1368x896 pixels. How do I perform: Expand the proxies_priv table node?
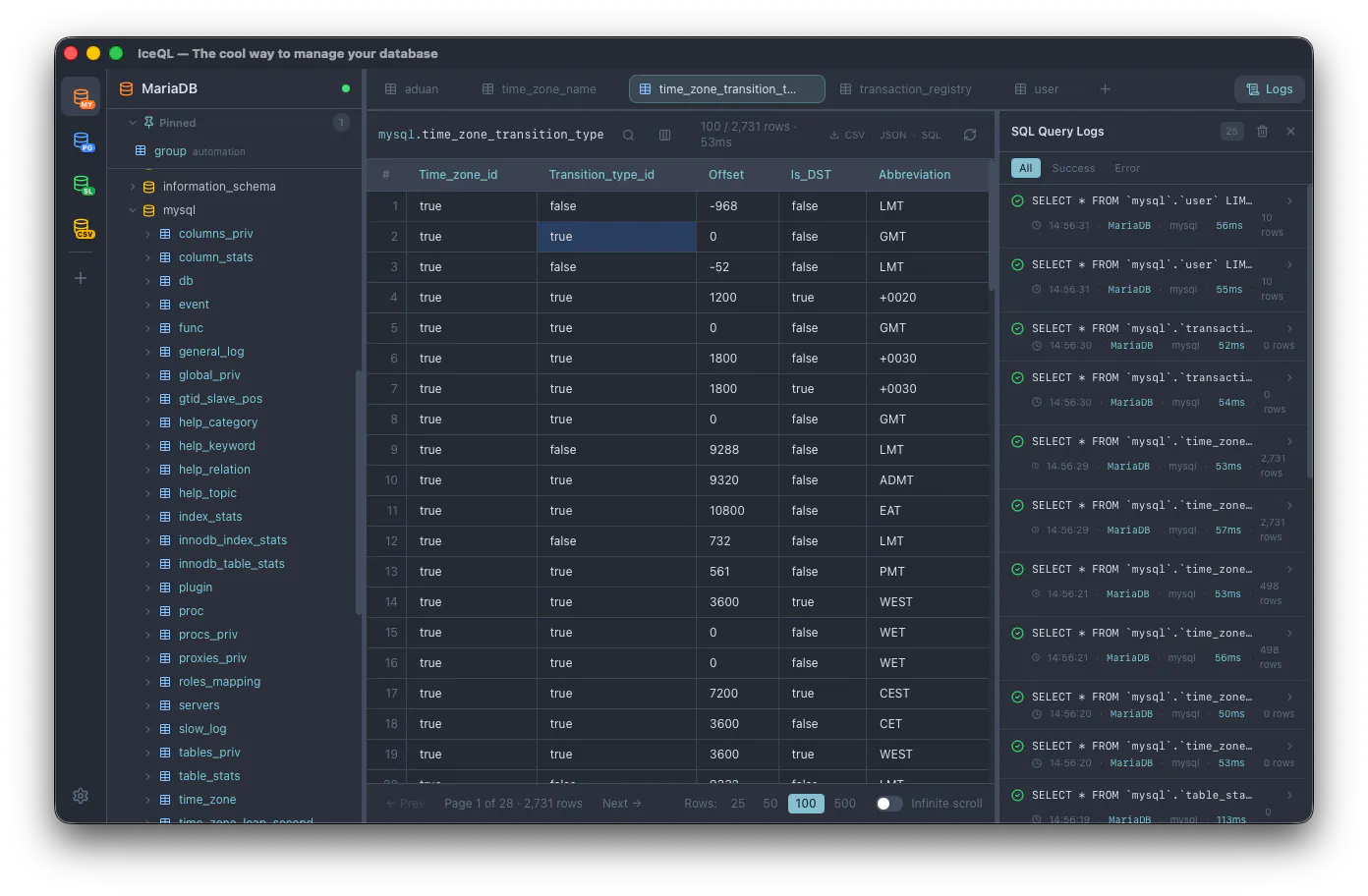click(148, 658)
